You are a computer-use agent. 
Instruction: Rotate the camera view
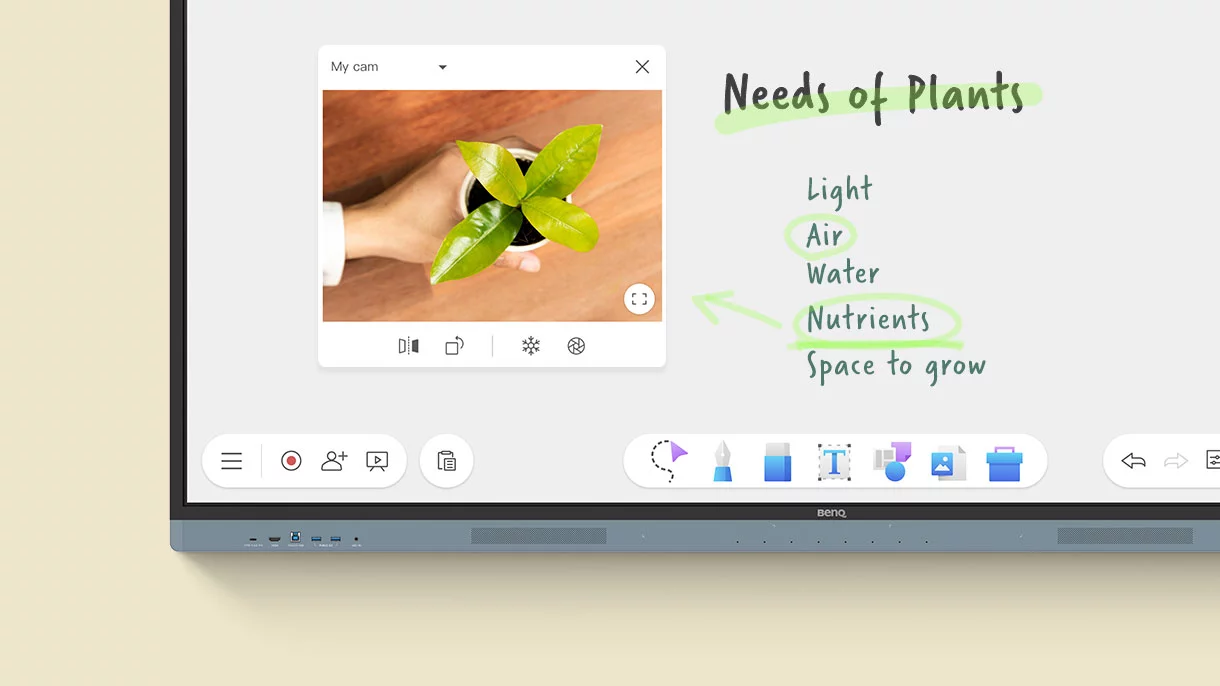[454, 346]
